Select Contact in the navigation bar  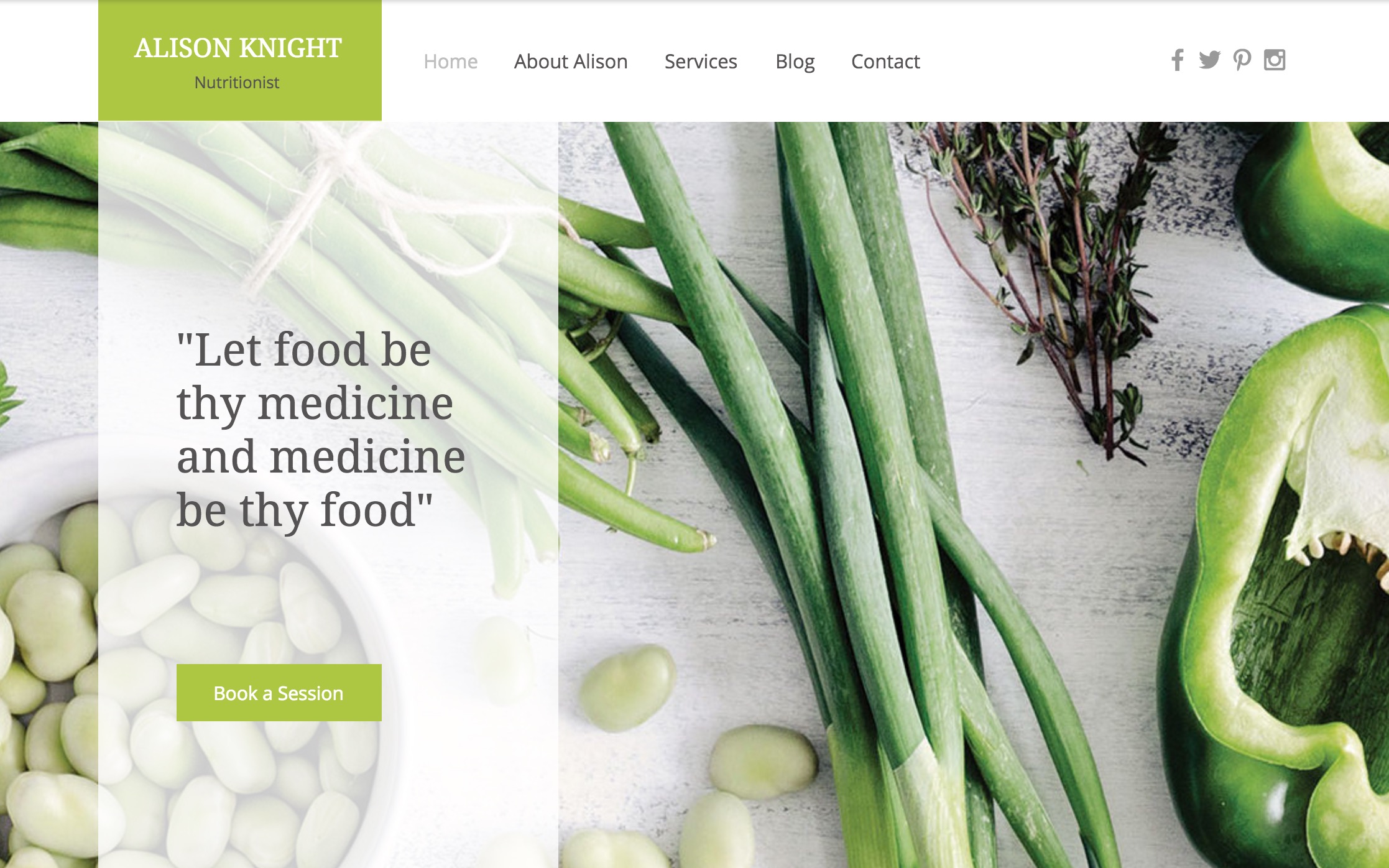(x=885, y=62)
